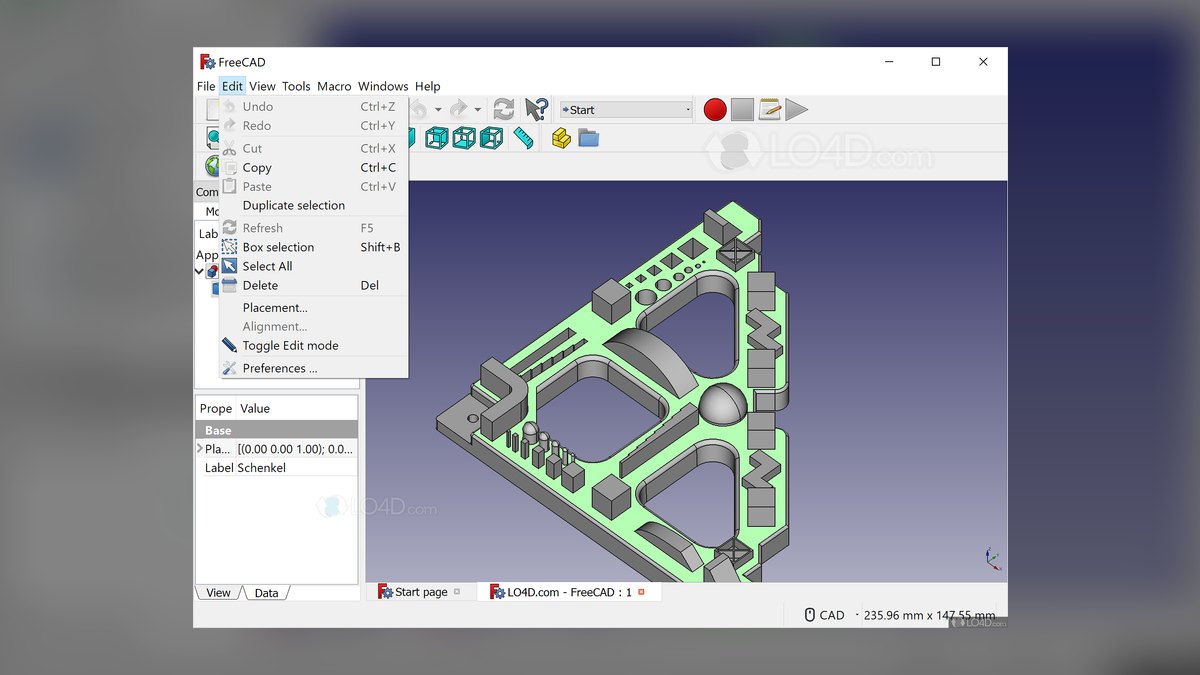Click the globe web icon in toolbar

click(x=211, y=166)
